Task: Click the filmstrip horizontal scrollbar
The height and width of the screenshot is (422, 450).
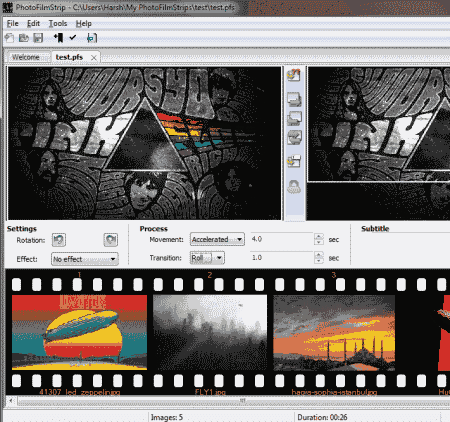Action: pyautogui.click(x=233, y=401)
